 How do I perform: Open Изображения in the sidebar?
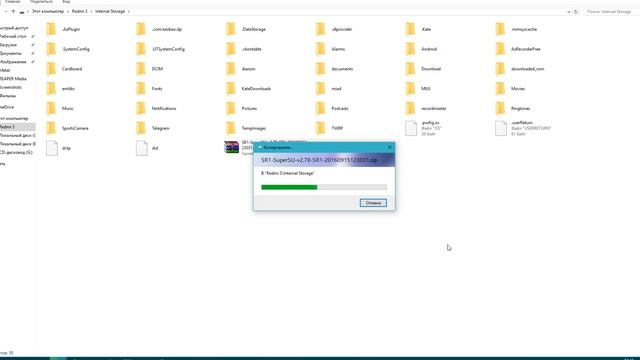point(13,62)
